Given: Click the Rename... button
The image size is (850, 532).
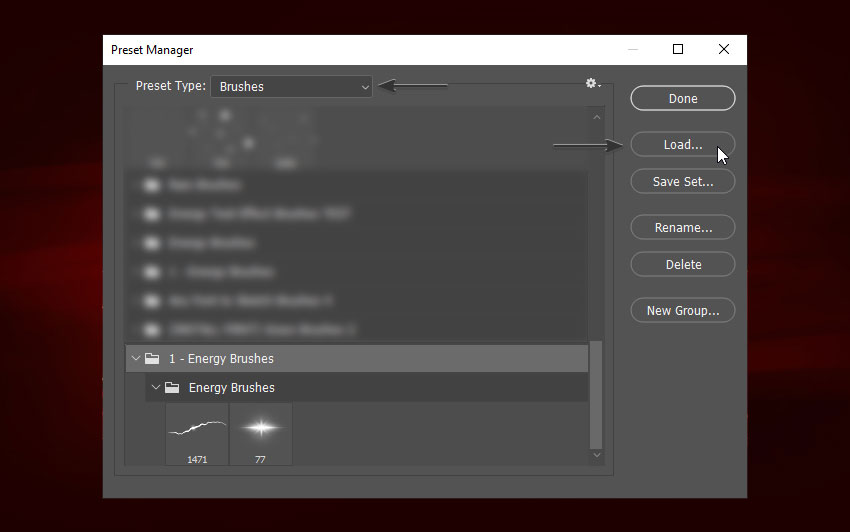Looking at the screenshot, I should tap(682, 228).
